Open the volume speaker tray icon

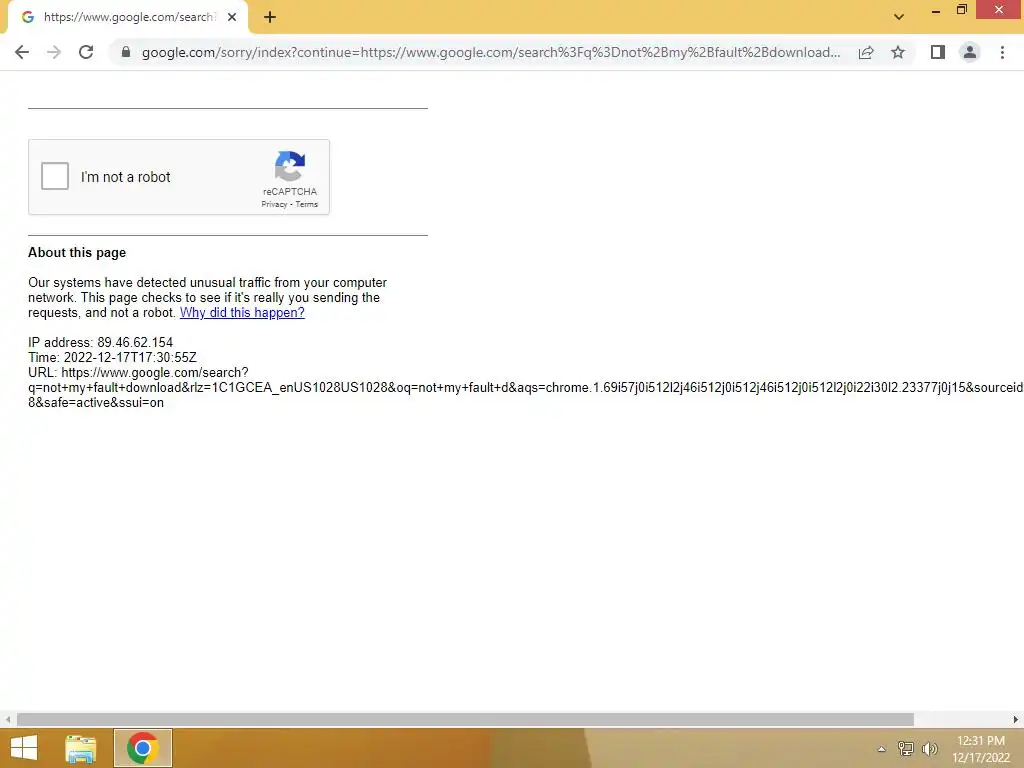point(929,748)
